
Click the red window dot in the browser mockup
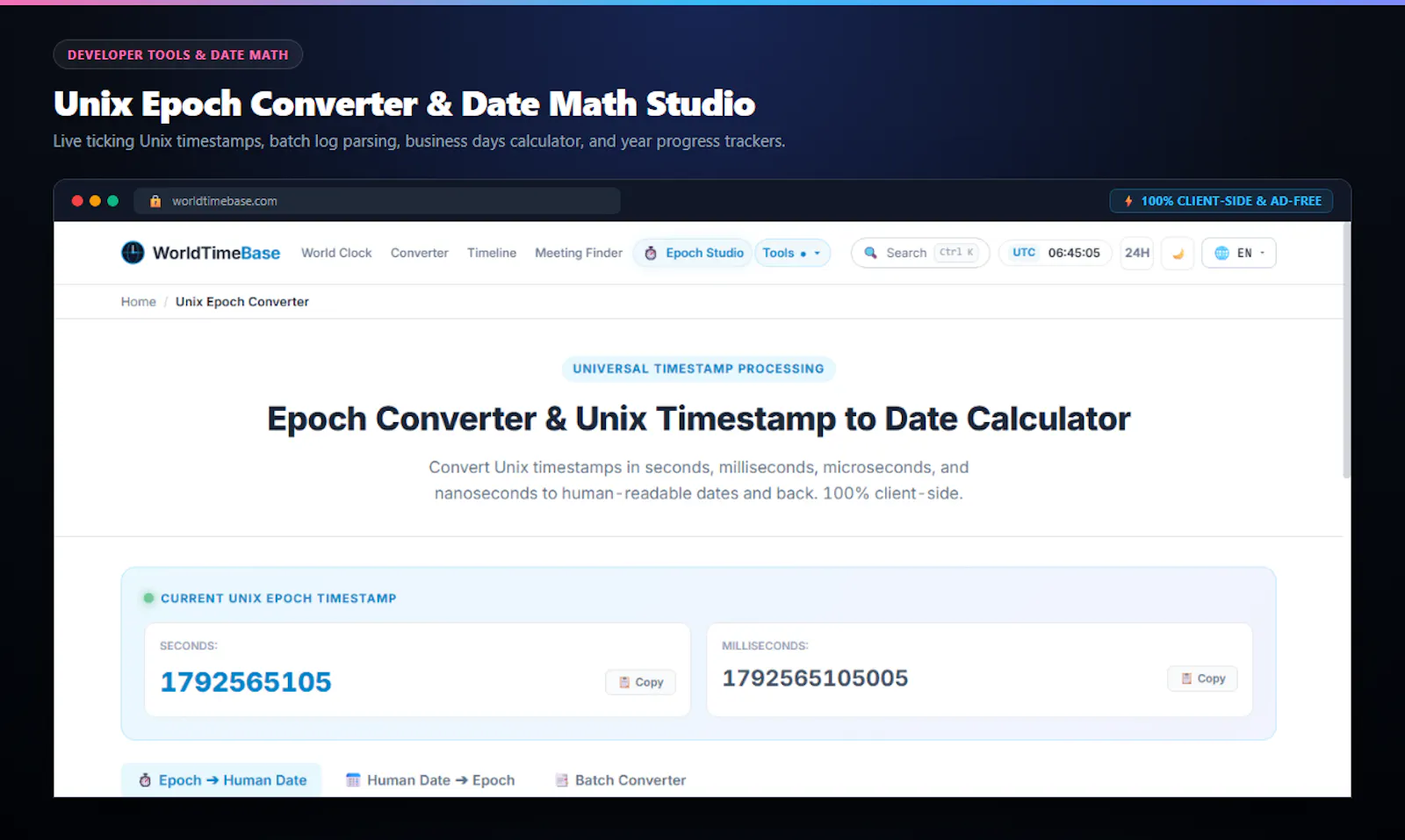click(x=77, y=201)
